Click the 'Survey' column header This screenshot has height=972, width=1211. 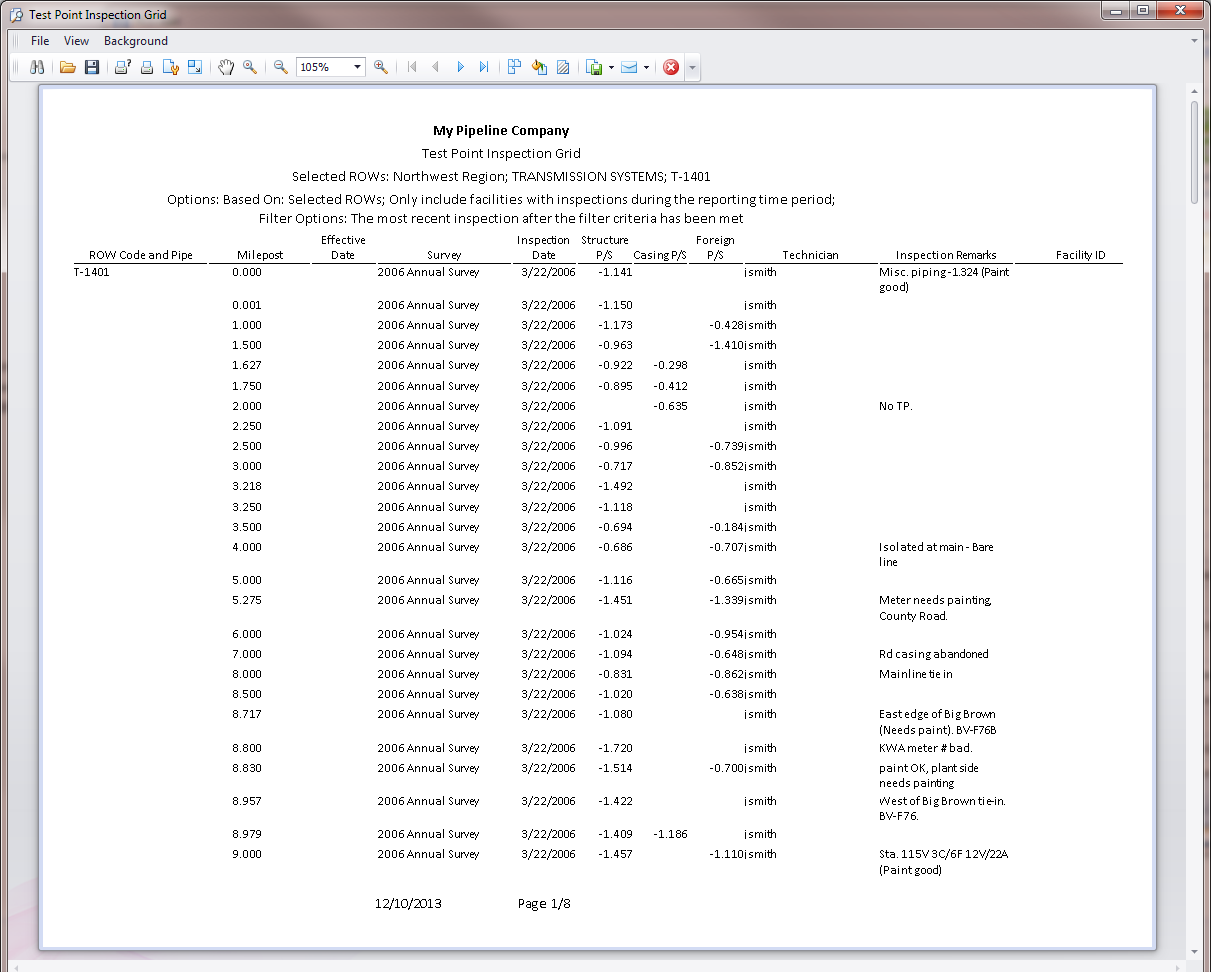coord(444,255)
